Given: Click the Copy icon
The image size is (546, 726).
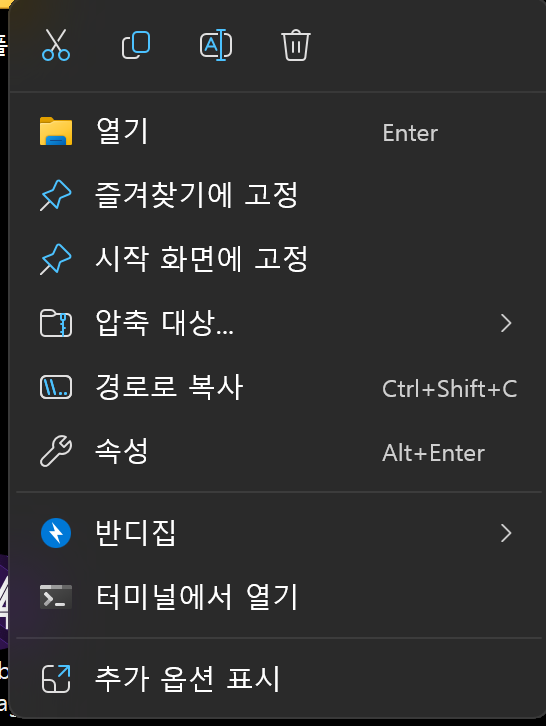Looking at the screenshot, I should pyautogui.click(x=136, y=45).
